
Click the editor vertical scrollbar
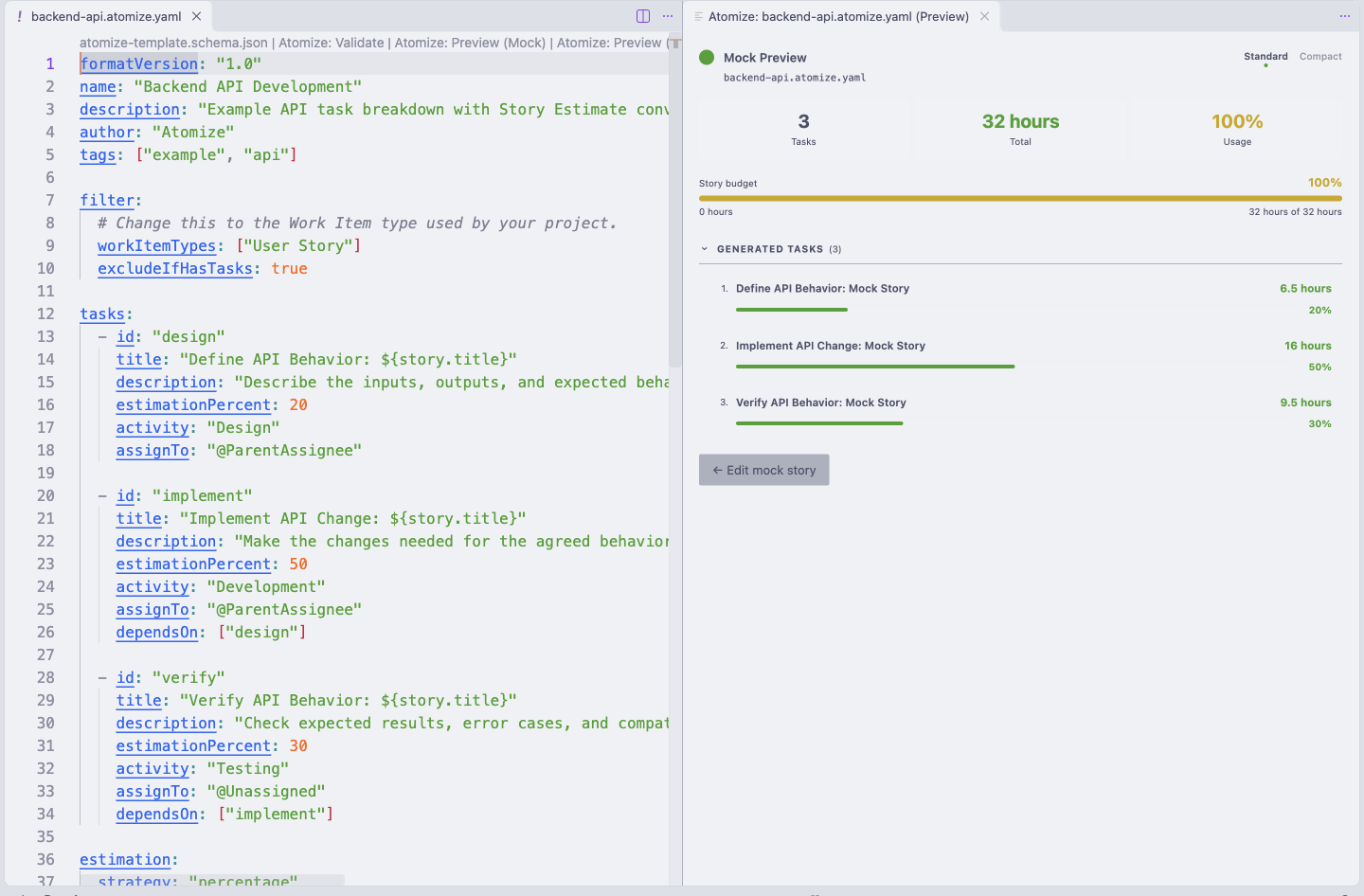pyautogui.click(x=674, y=208)
